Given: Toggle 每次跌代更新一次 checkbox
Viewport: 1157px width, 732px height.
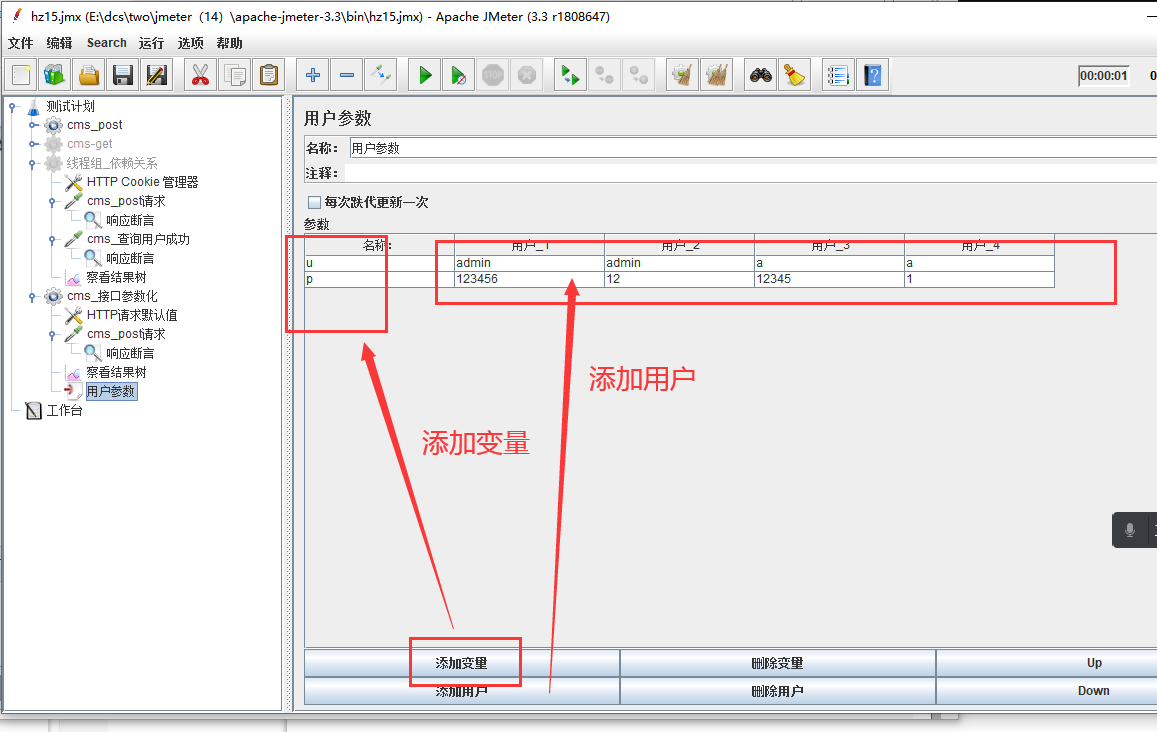Looking at the screenshot, I should [314, 202].
